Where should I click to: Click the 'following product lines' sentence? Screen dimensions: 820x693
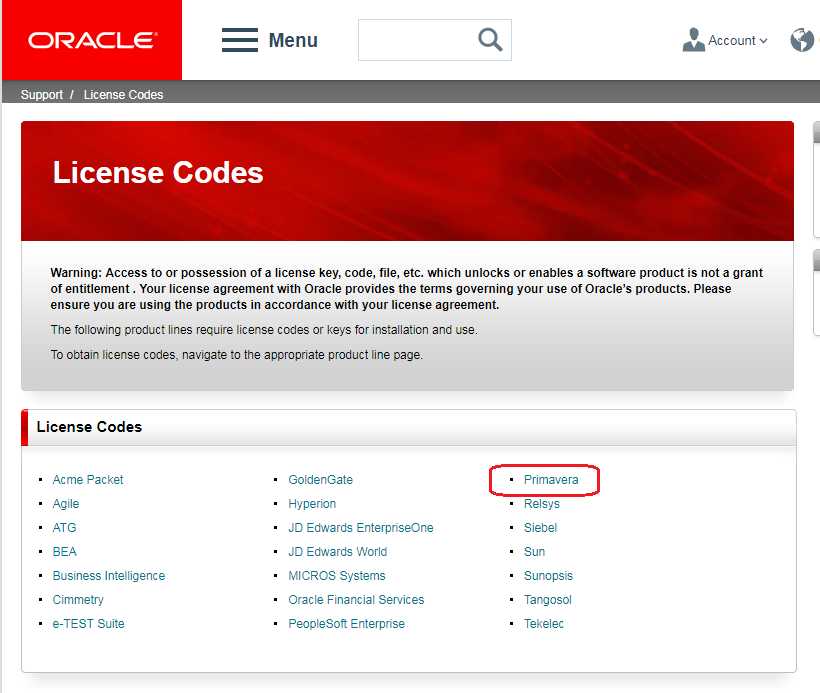[264, 330]
